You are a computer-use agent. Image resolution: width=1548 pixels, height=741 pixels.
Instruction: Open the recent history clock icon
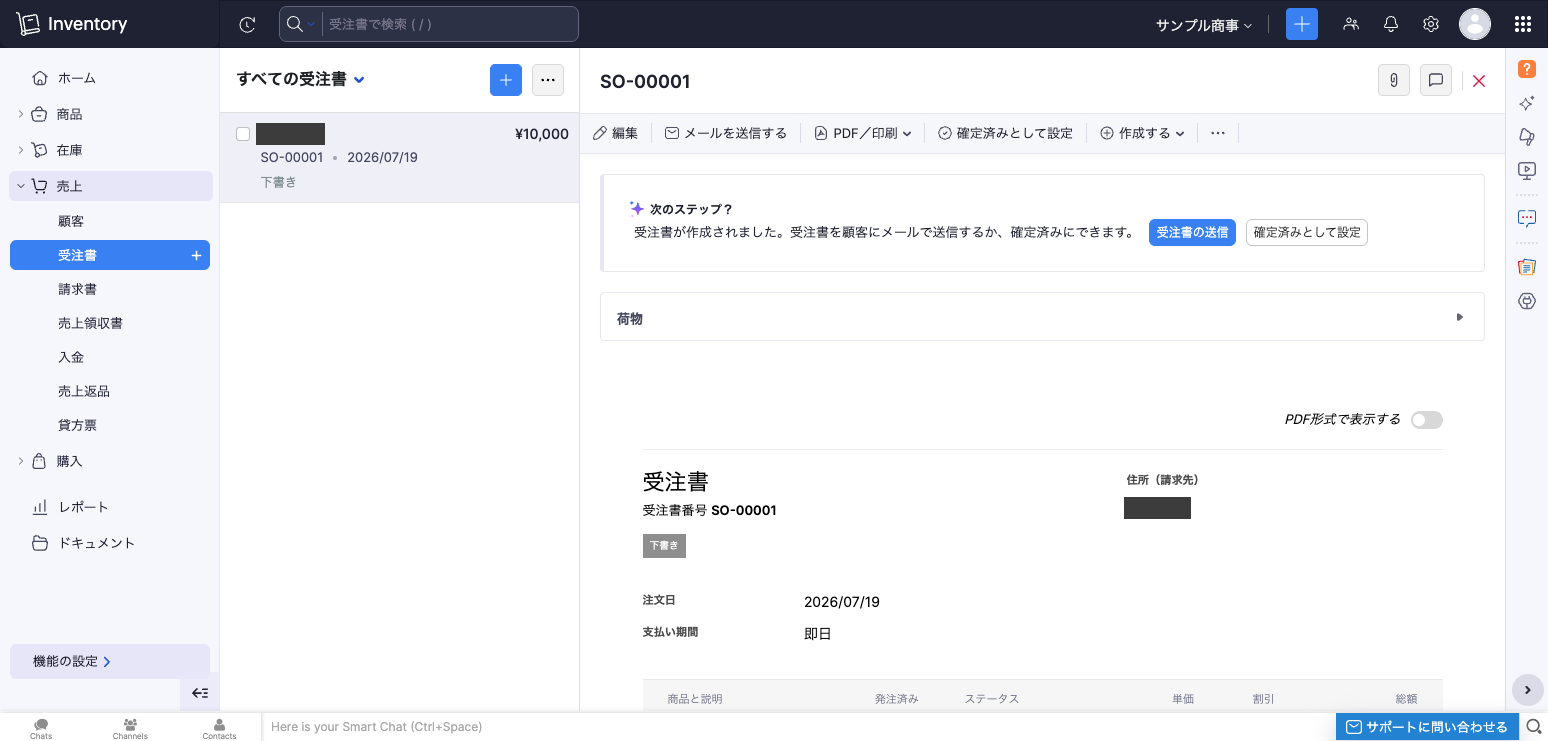247,24
